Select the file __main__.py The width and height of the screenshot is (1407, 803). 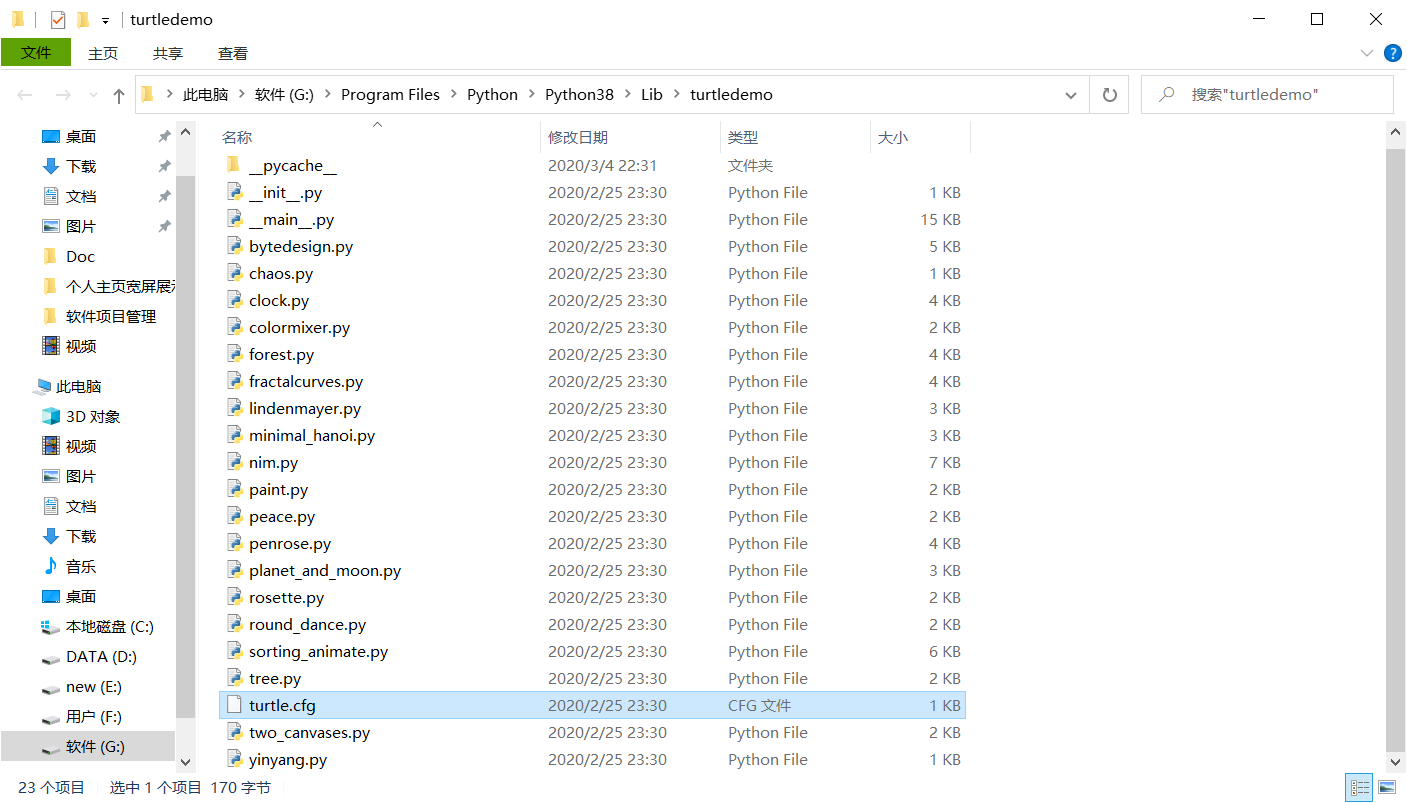click(x=291, y=219)
